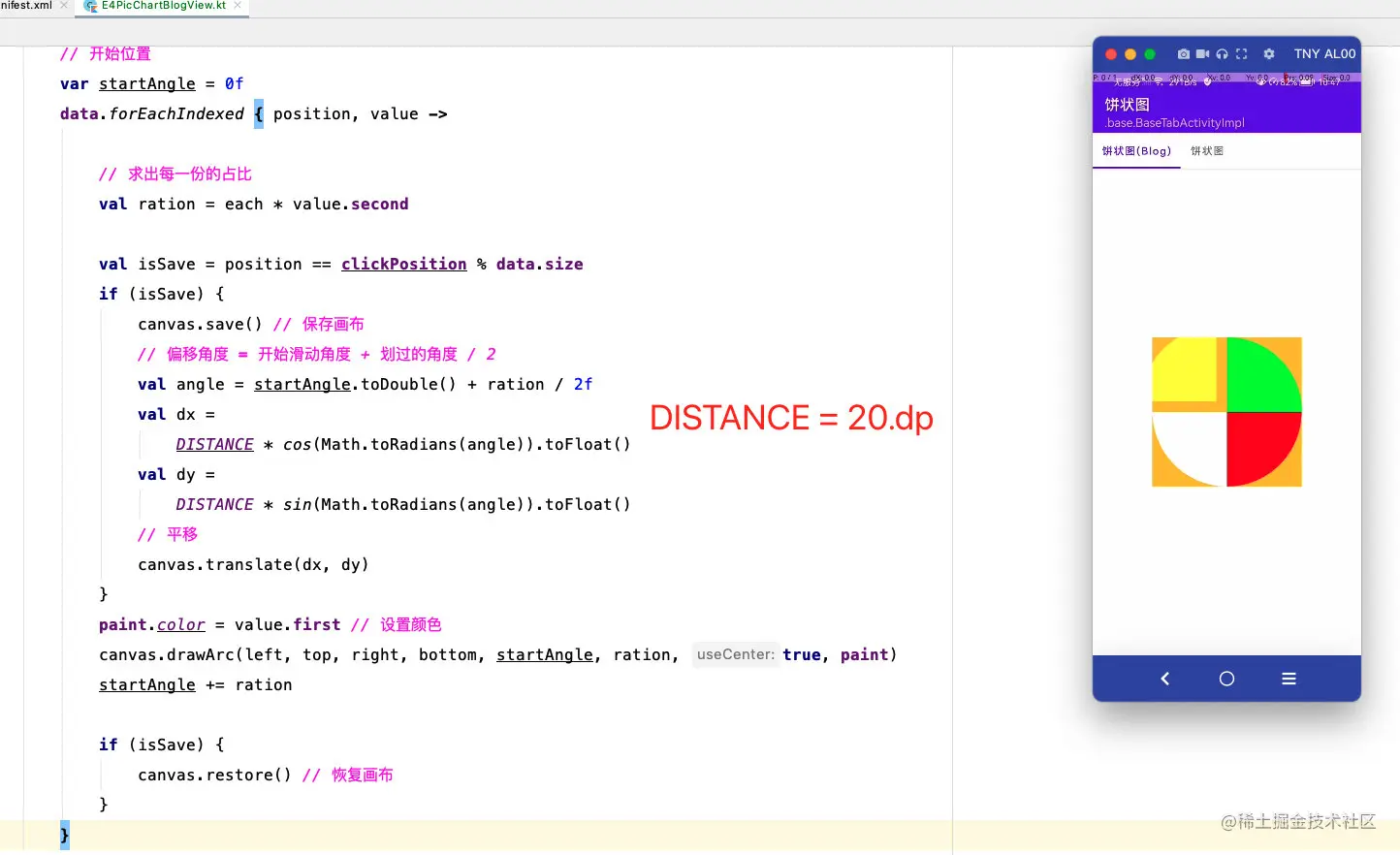Tap the white pie slice

pyautogui.click(x=1193, y=444)
